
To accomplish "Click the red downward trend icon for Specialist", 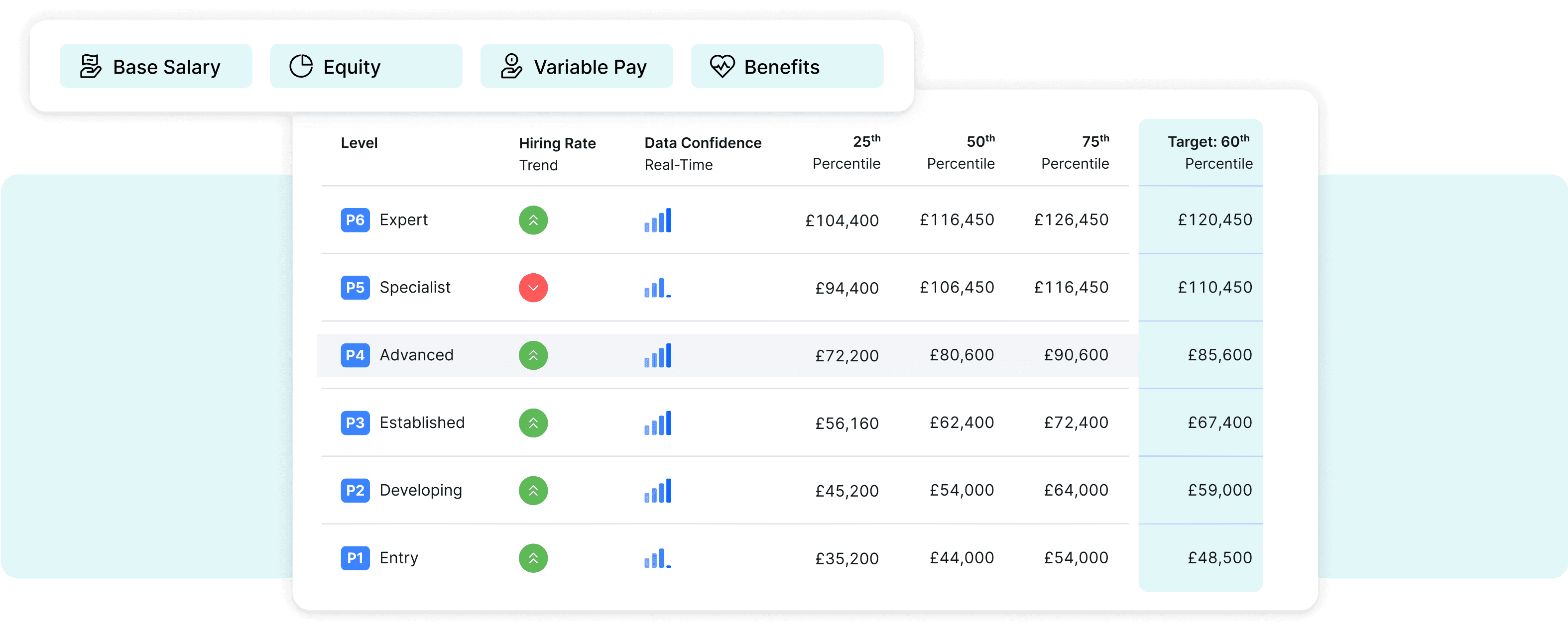I will point(533,288).
